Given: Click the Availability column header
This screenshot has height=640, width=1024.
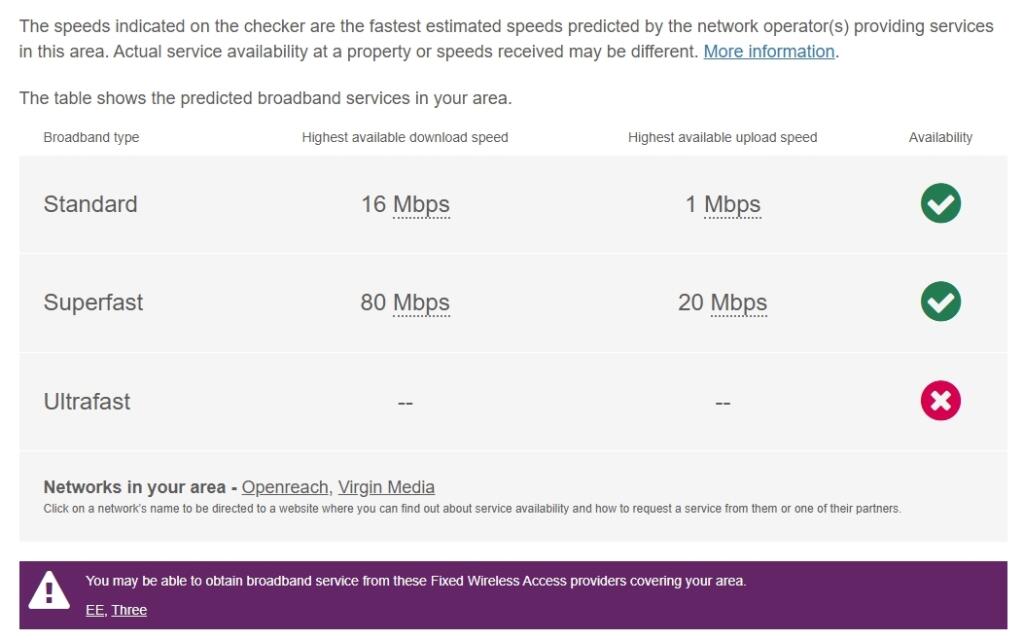Looking at the screenshot, I should coord(940,137).
